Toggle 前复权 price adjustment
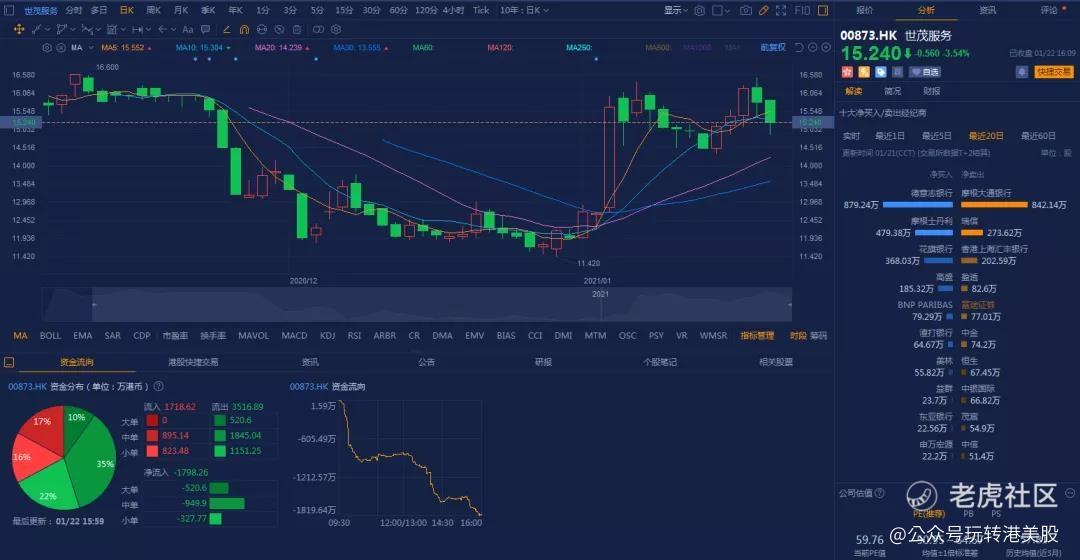 (773, 48)
